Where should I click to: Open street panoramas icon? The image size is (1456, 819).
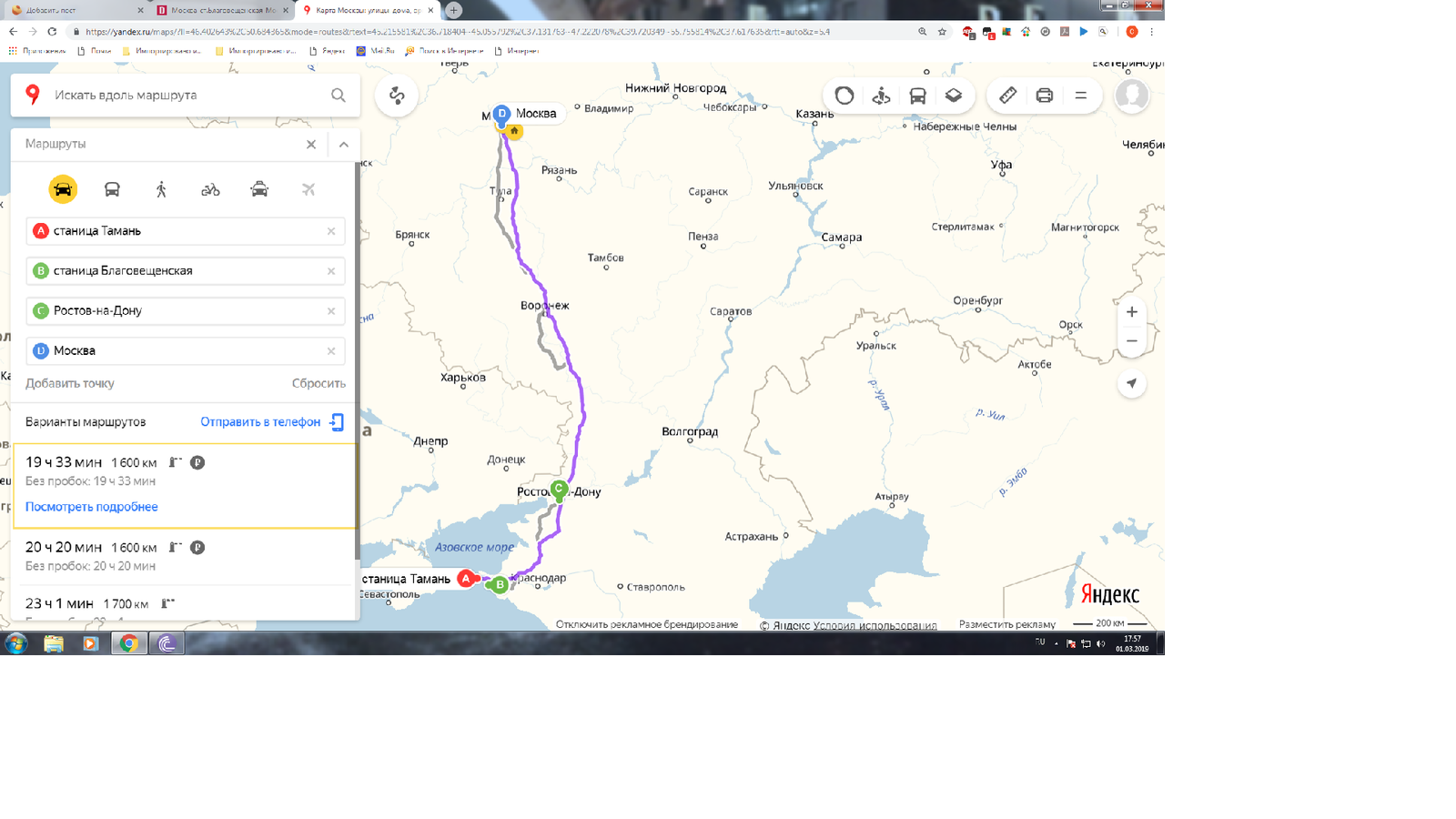click(881, 96)
